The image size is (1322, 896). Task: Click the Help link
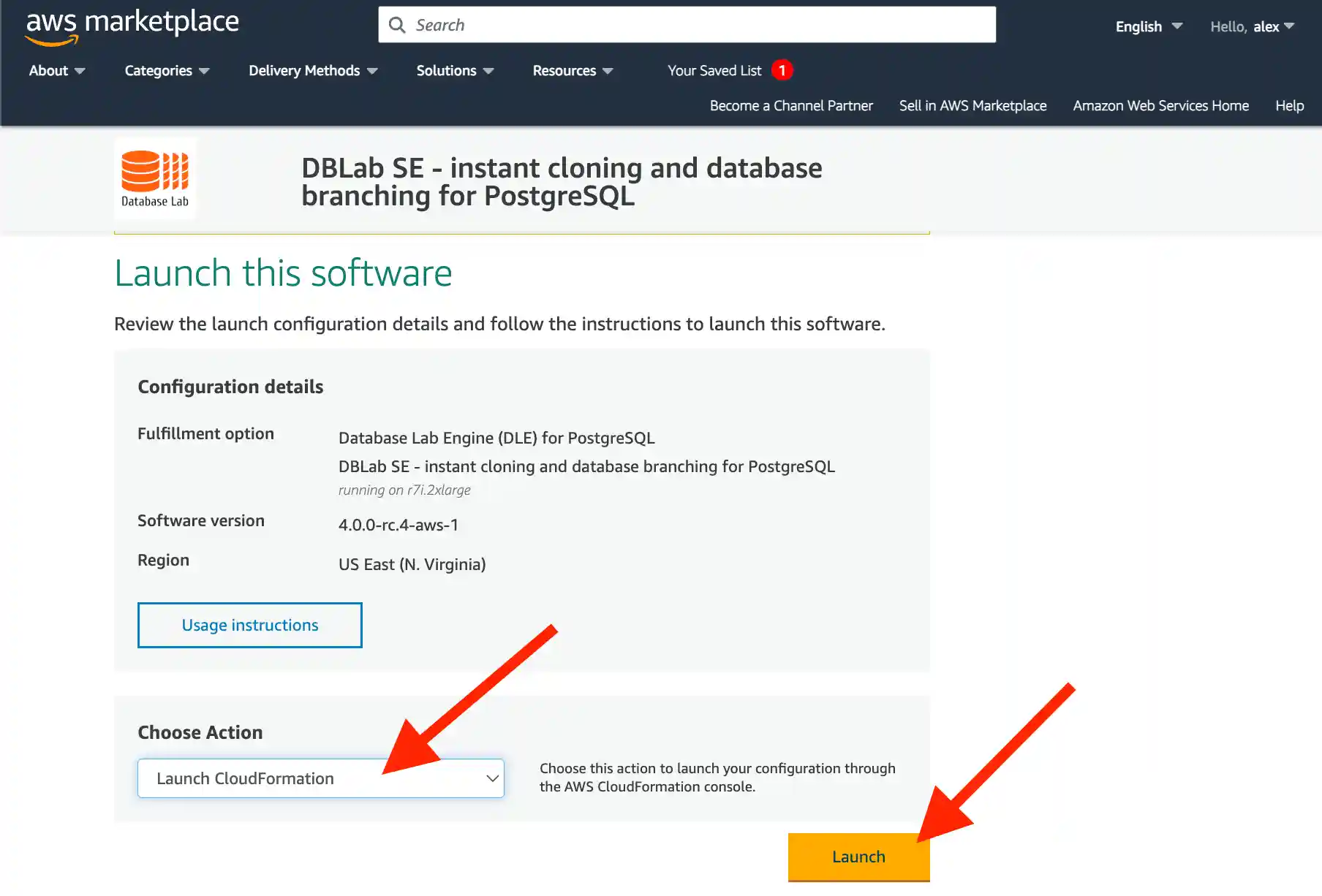click(x=1289, y=105)
